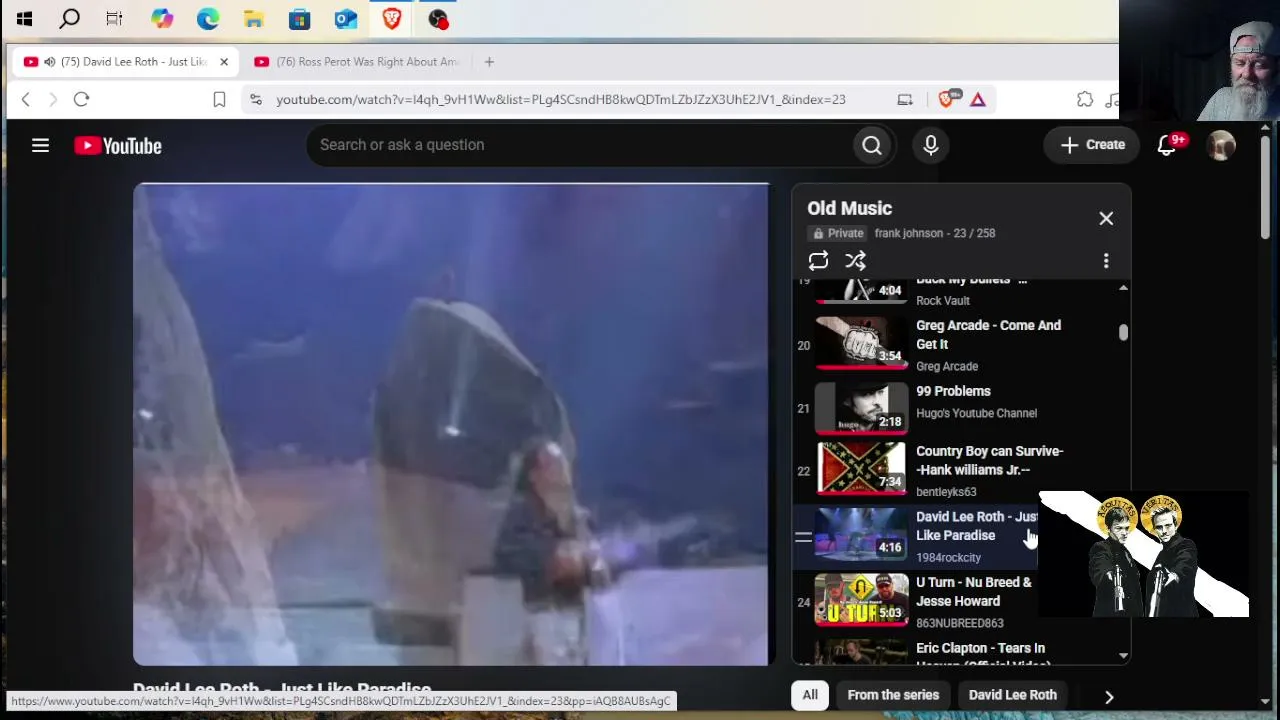
Task: Select the All filter chip
Action: 810,695
